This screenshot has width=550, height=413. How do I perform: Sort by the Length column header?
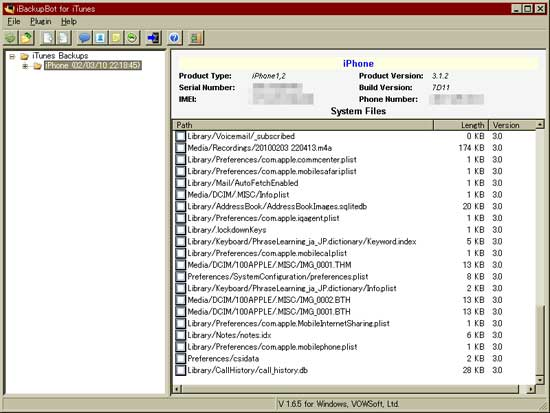tap(461, 125)
